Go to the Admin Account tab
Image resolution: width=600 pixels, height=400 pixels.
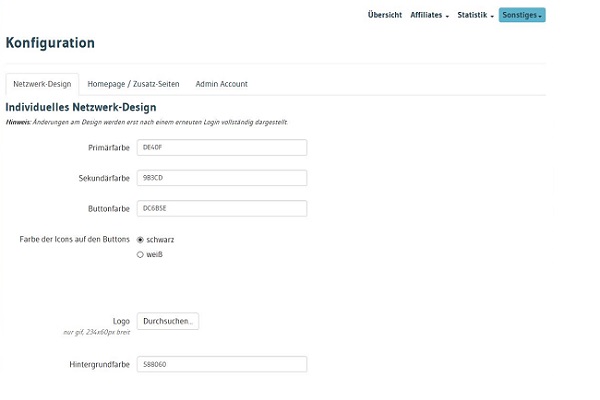pos(221,84)
